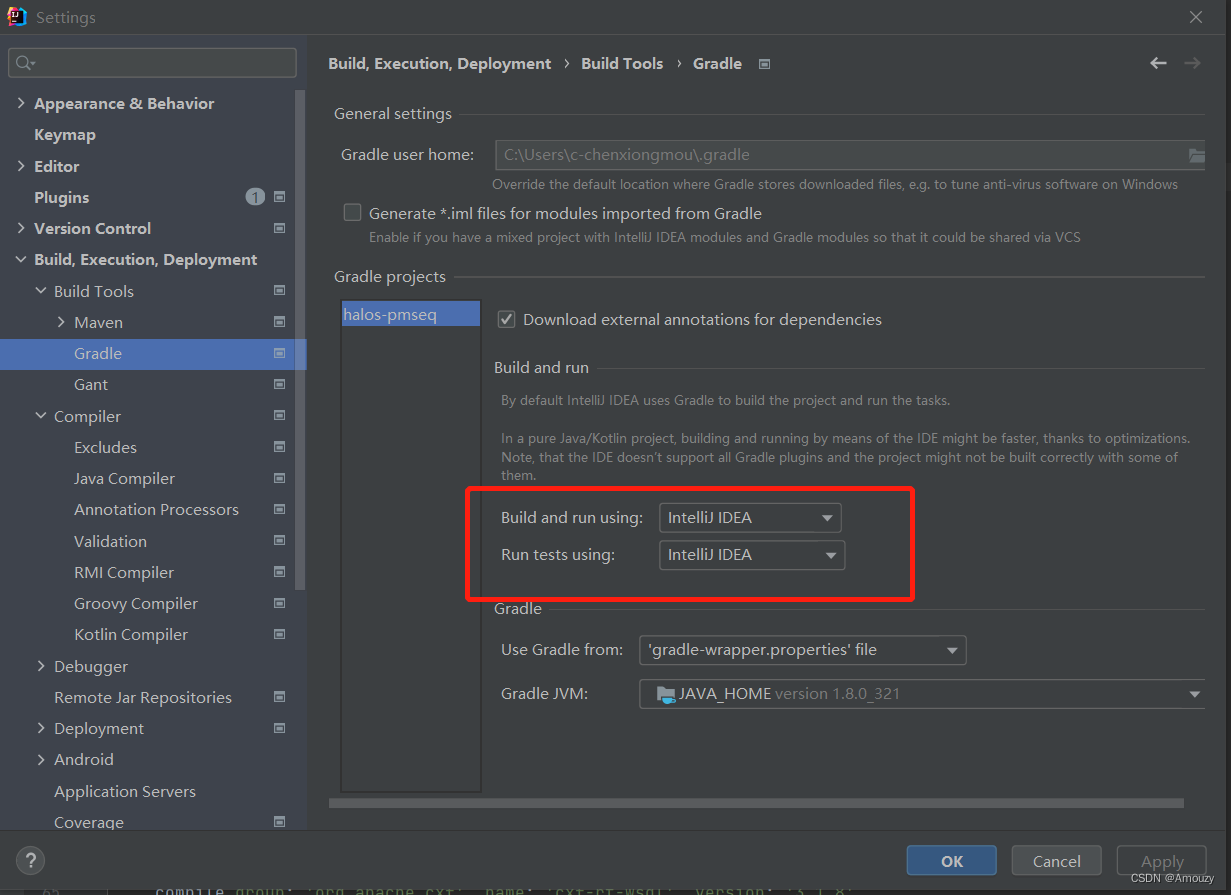Image resolution: width=1231 pixels, height=895 pixels.
Task: Click the project-level icon beside Gradle tree item
Action: (x=280, y=353)
